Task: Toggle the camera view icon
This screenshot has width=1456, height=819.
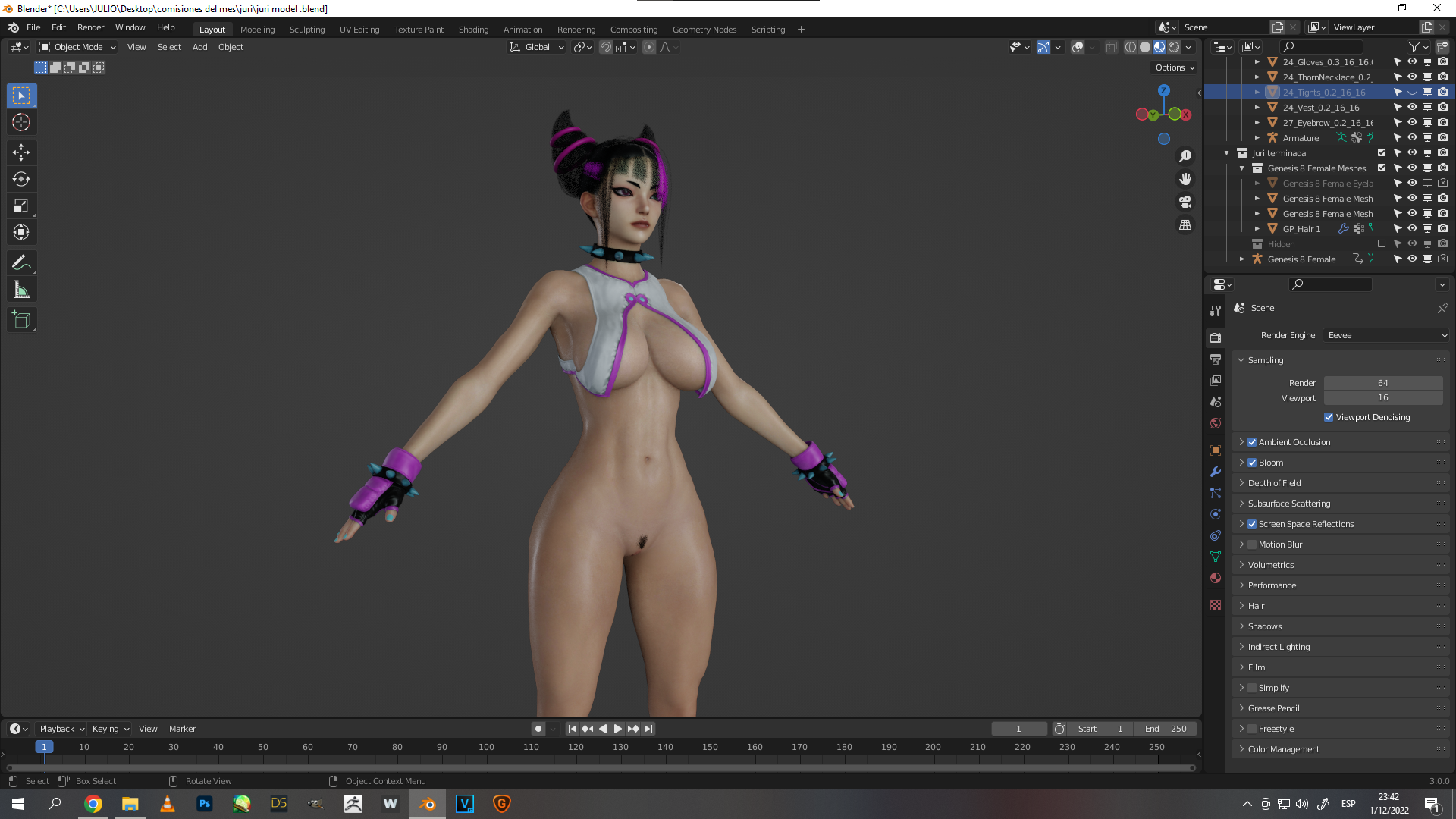Action: 1185,202
